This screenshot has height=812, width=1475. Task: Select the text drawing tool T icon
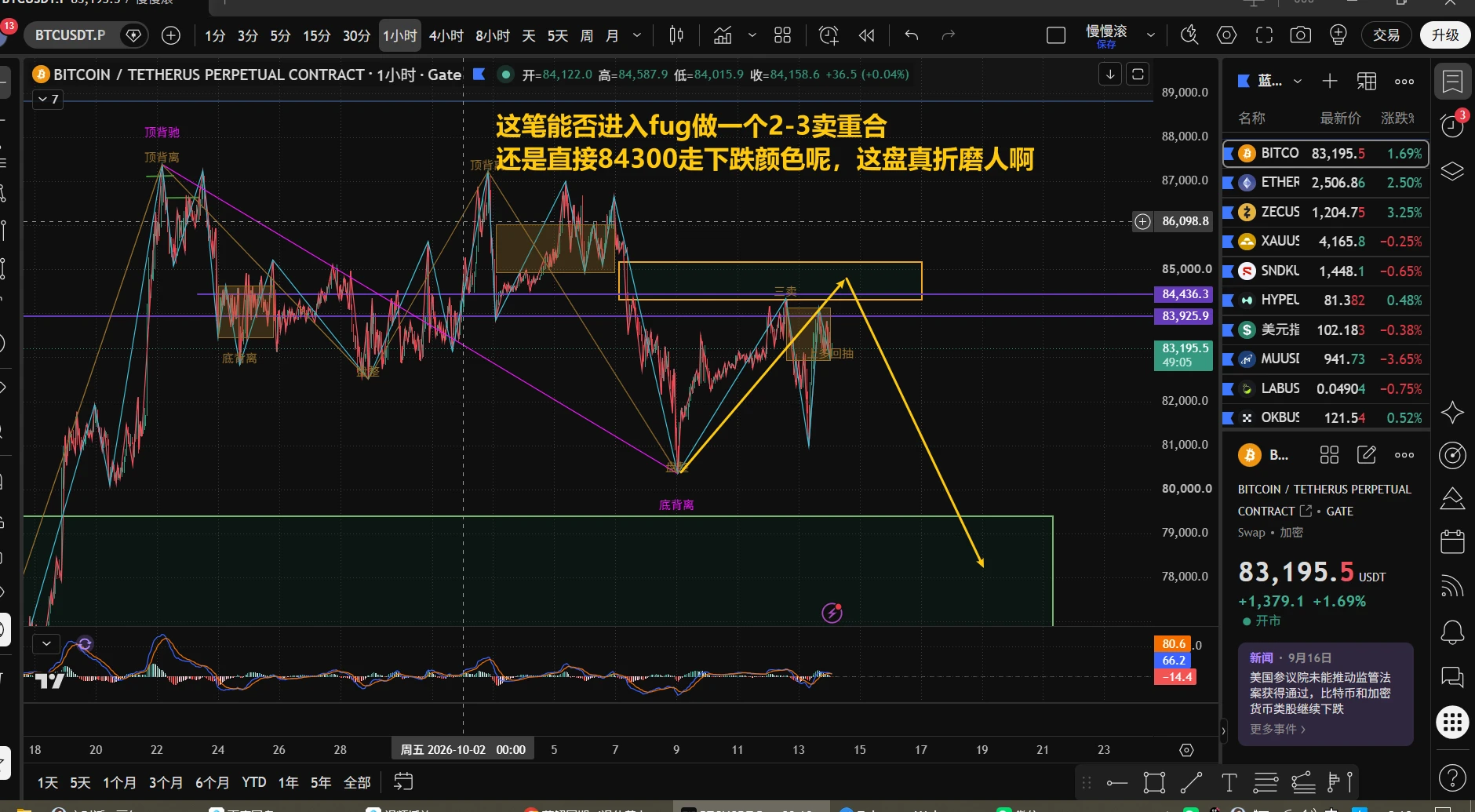coord(1229,782)
